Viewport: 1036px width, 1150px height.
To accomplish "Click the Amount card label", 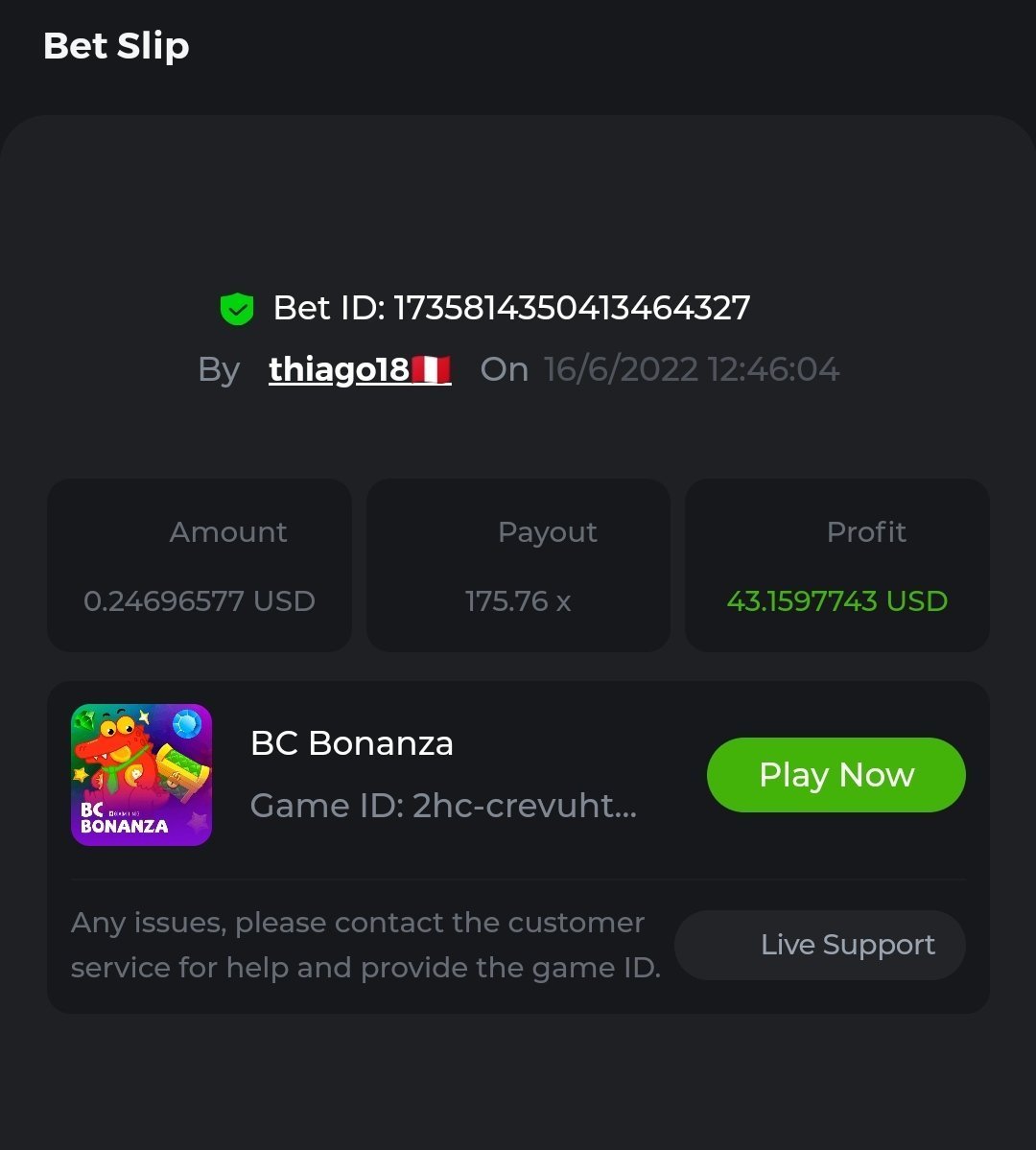I will pyautogui.click(x=228, y=532).
